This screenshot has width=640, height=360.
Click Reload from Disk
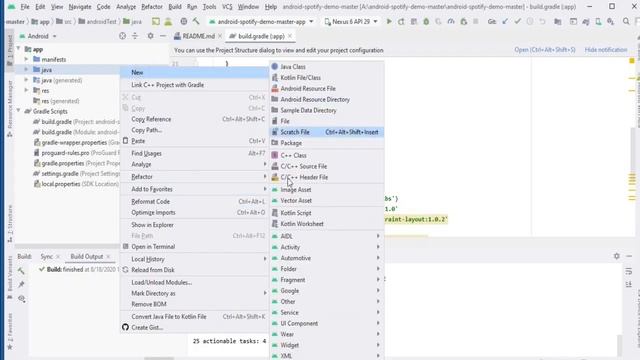[x=194, y=270]
